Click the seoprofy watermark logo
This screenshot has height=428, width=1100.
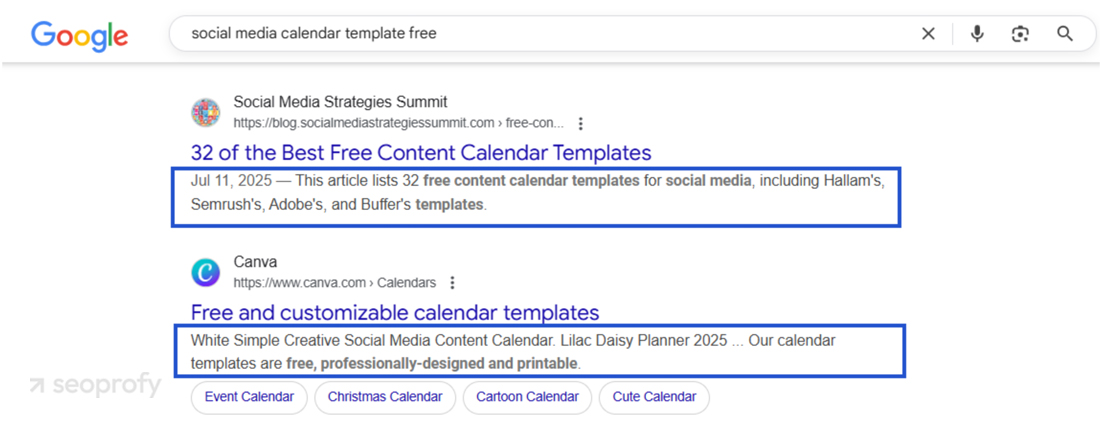coord(95,385)
